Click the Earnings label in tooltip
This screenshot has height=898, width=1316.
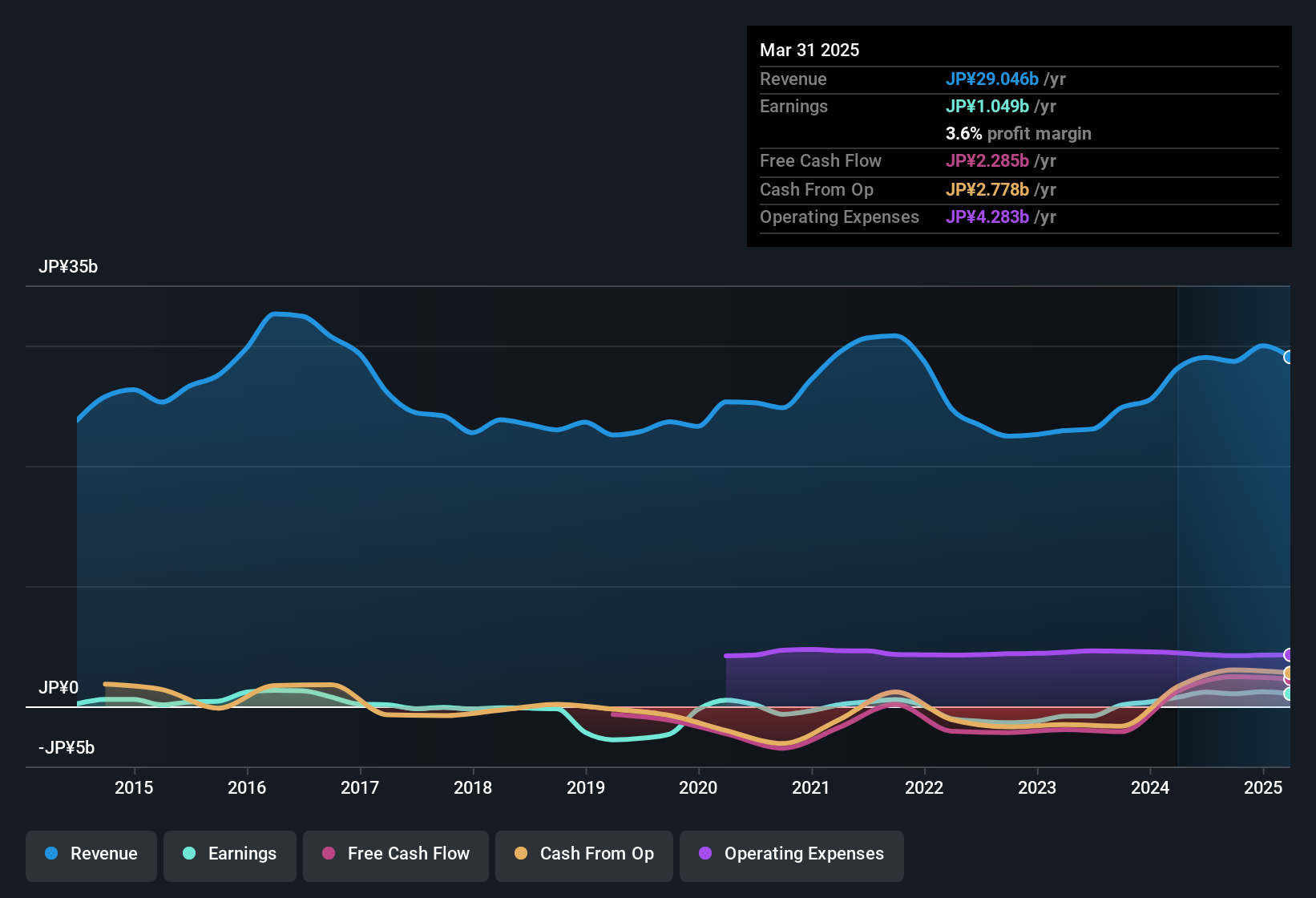(793, 106)
